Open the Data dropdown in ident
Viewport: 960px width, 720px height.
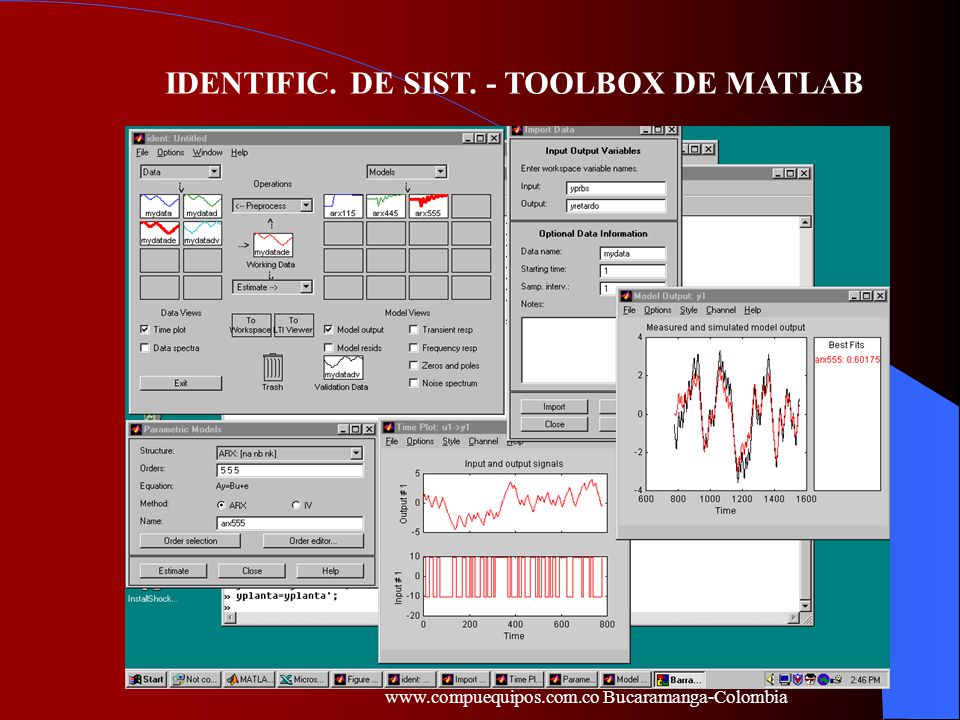pos(181,172)
